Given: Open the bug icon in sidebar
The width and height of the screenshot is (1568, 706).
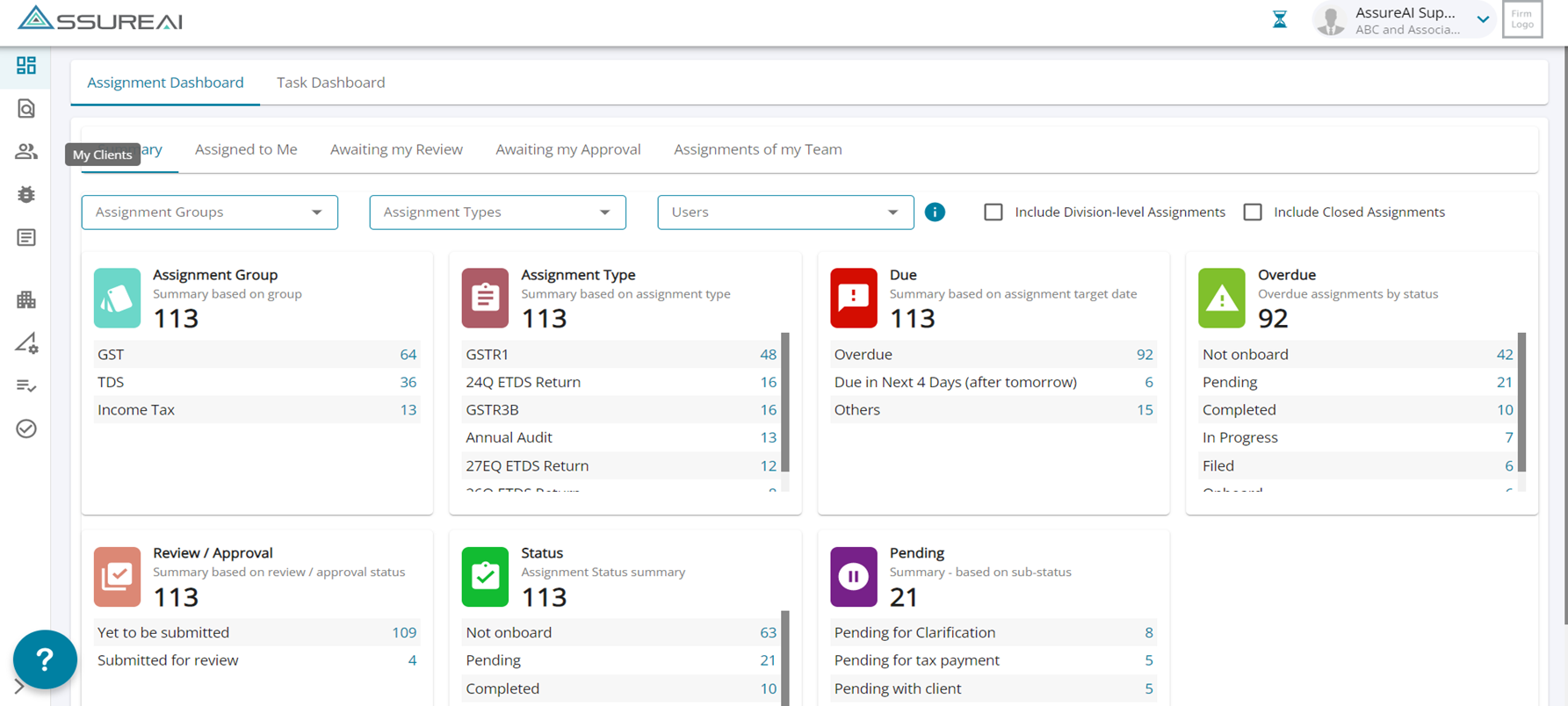Looking at the screenshot, I should pos(26,195).
